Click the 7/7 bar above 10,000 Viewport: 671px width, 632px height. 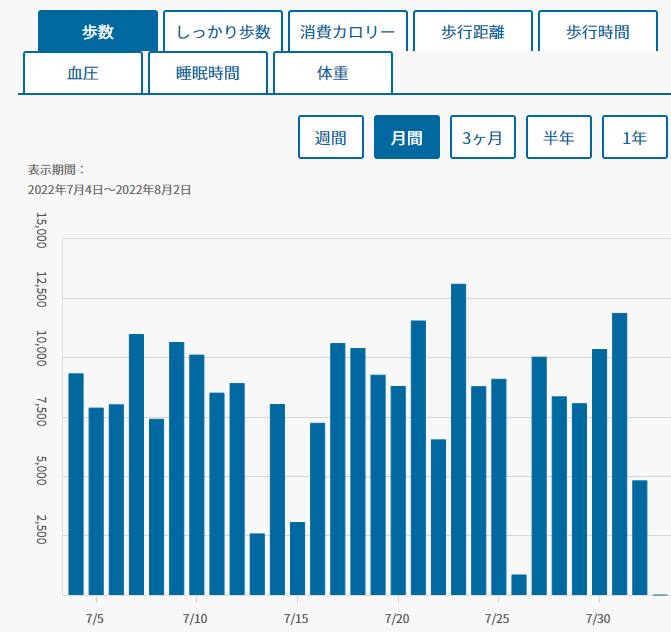(x=137, y=464)
